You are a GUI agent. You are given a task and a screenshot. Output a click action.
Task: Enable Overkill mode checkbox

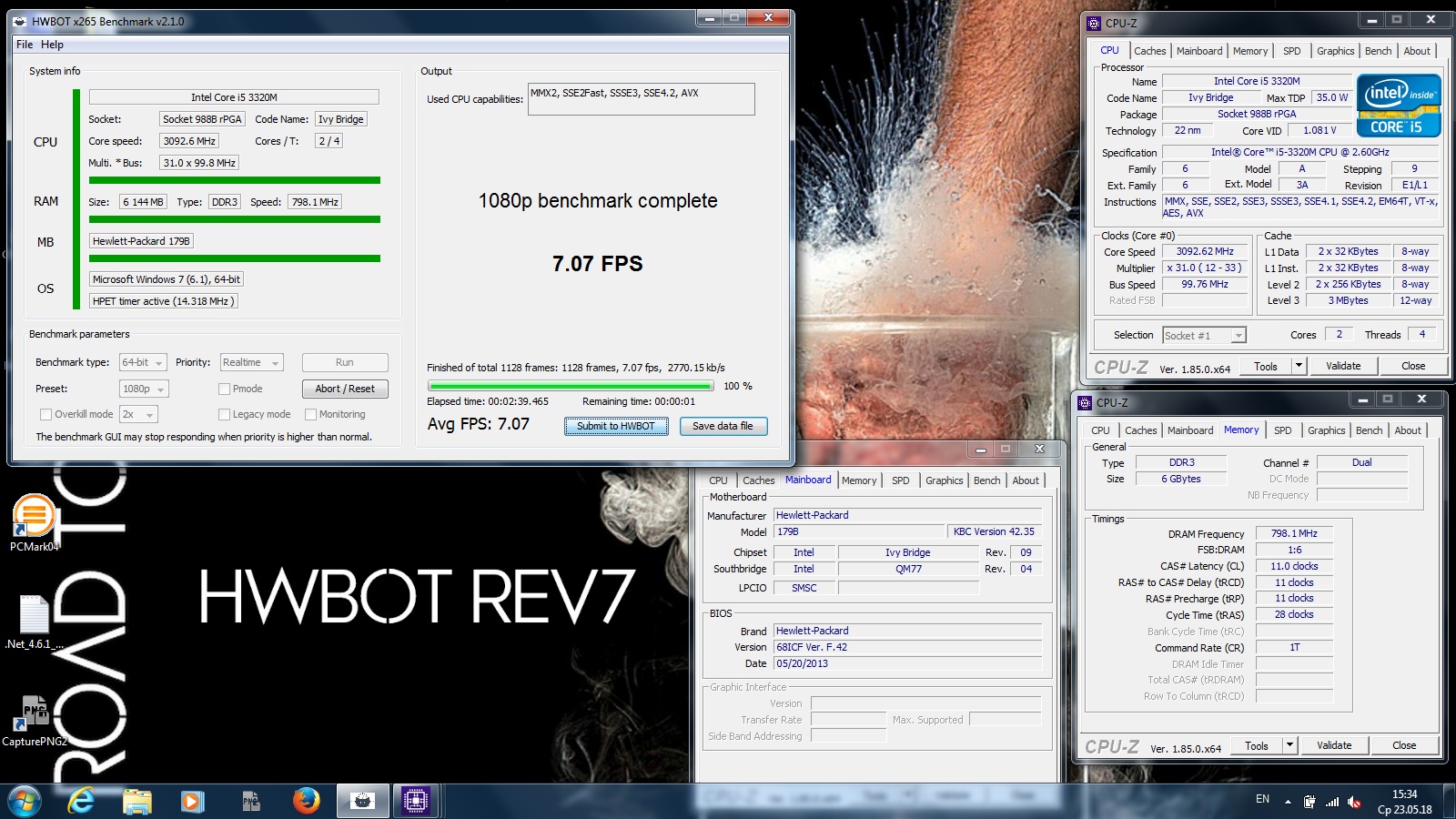click(x=45, y=414)
